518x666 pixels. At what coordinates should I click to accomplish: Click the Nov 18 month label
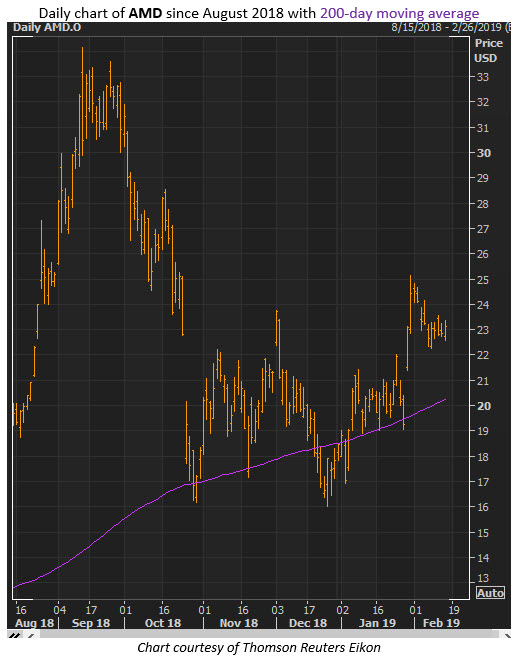click(239, 623)
